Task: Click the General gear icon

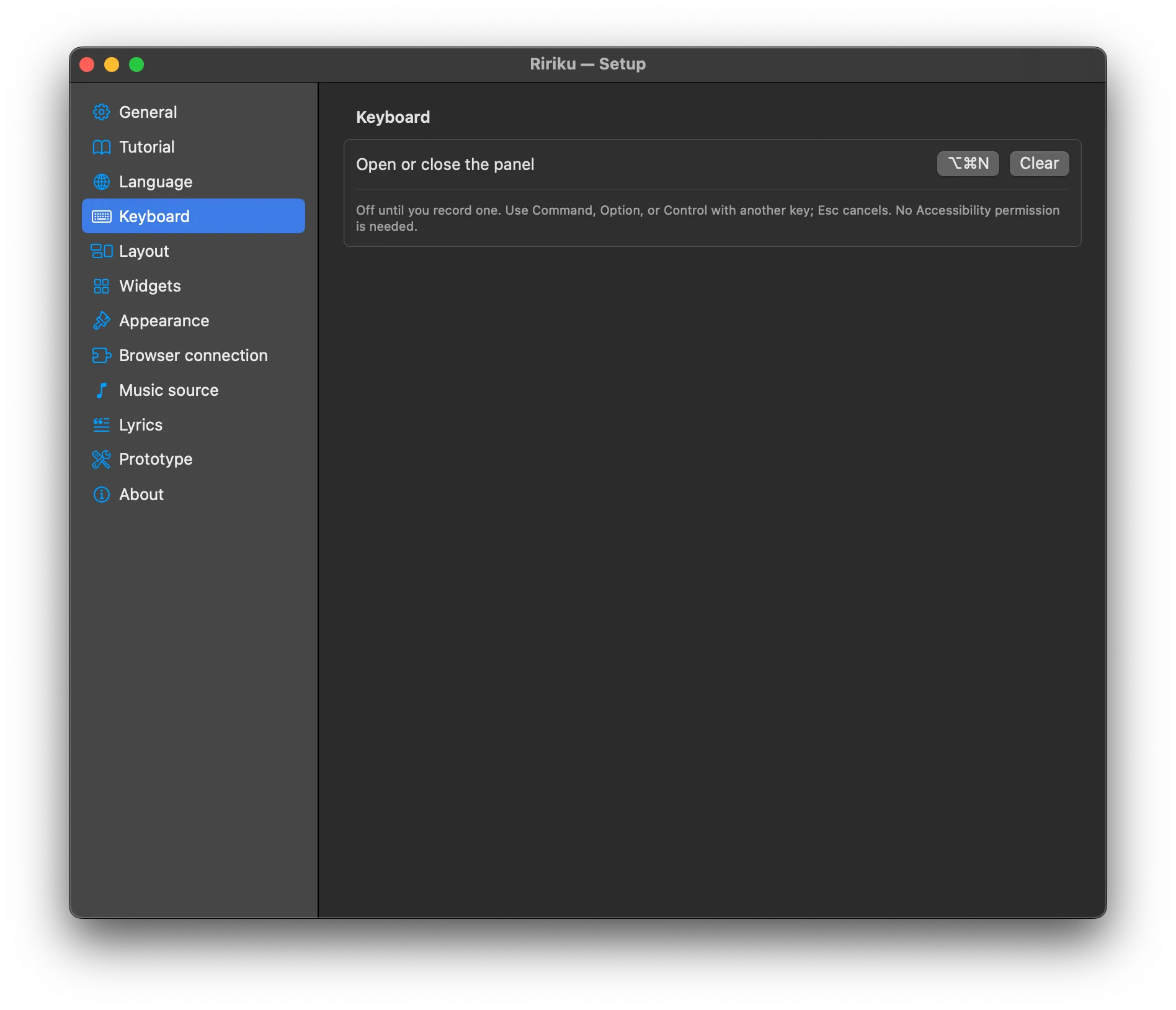Action: pyautogui.click(x=101, y=112)
